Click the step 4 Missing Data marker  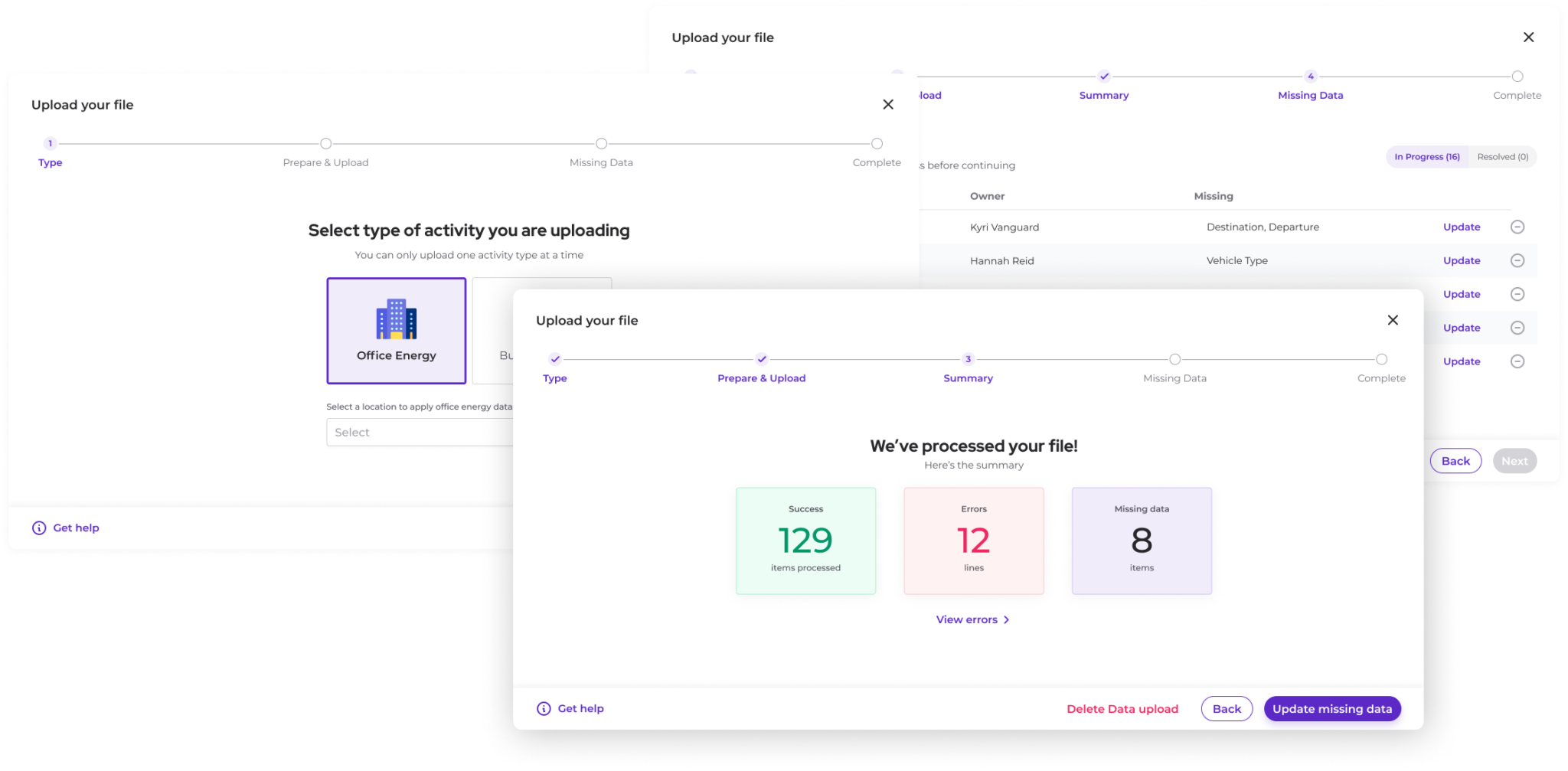1311,77
